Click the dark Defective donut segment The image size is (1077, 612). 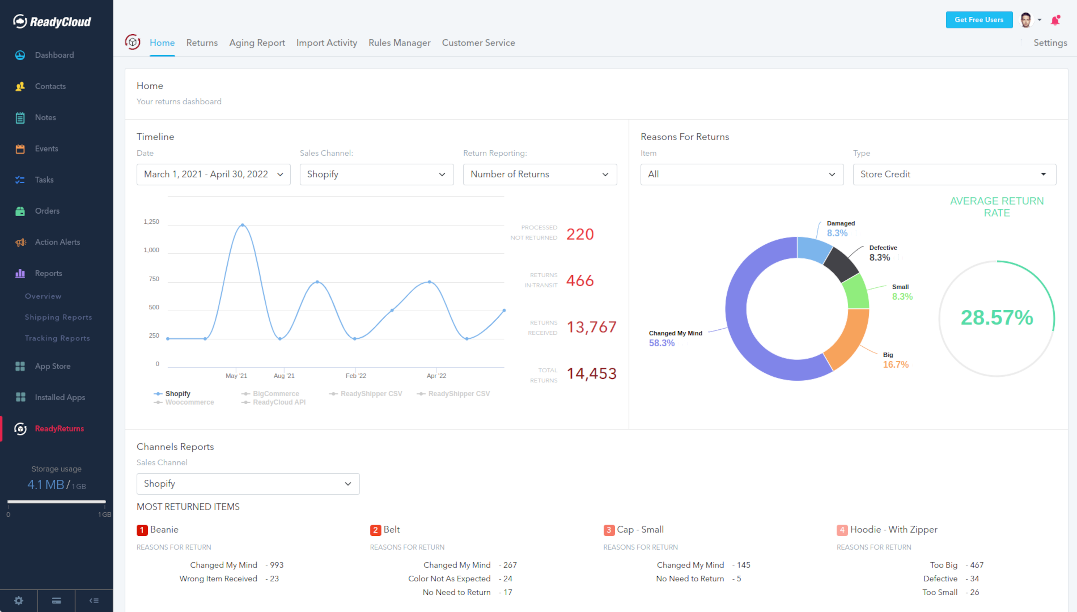pyautogui.click(x=841, y=264)
